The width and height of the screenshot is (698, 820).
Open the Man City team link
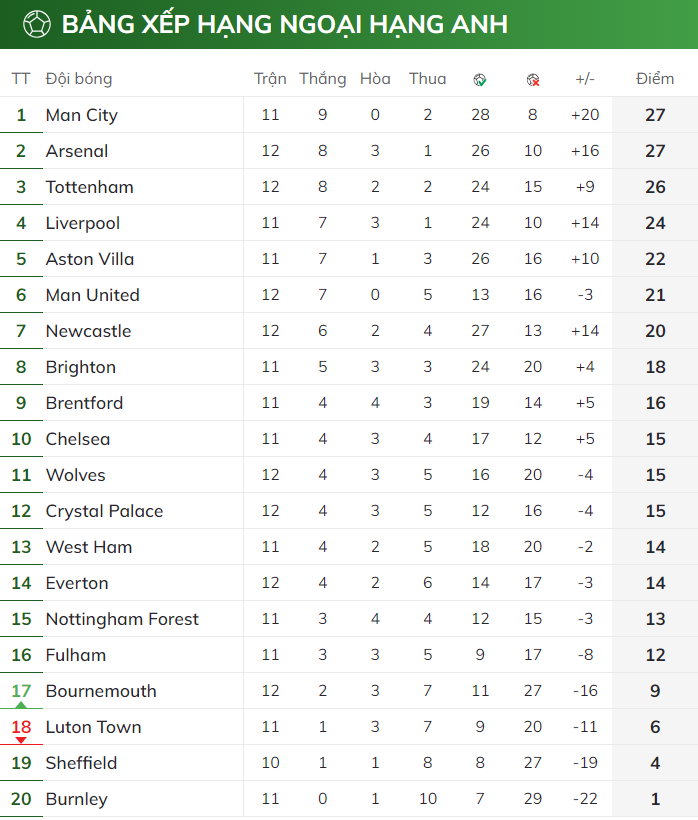(x=82, y=115)
